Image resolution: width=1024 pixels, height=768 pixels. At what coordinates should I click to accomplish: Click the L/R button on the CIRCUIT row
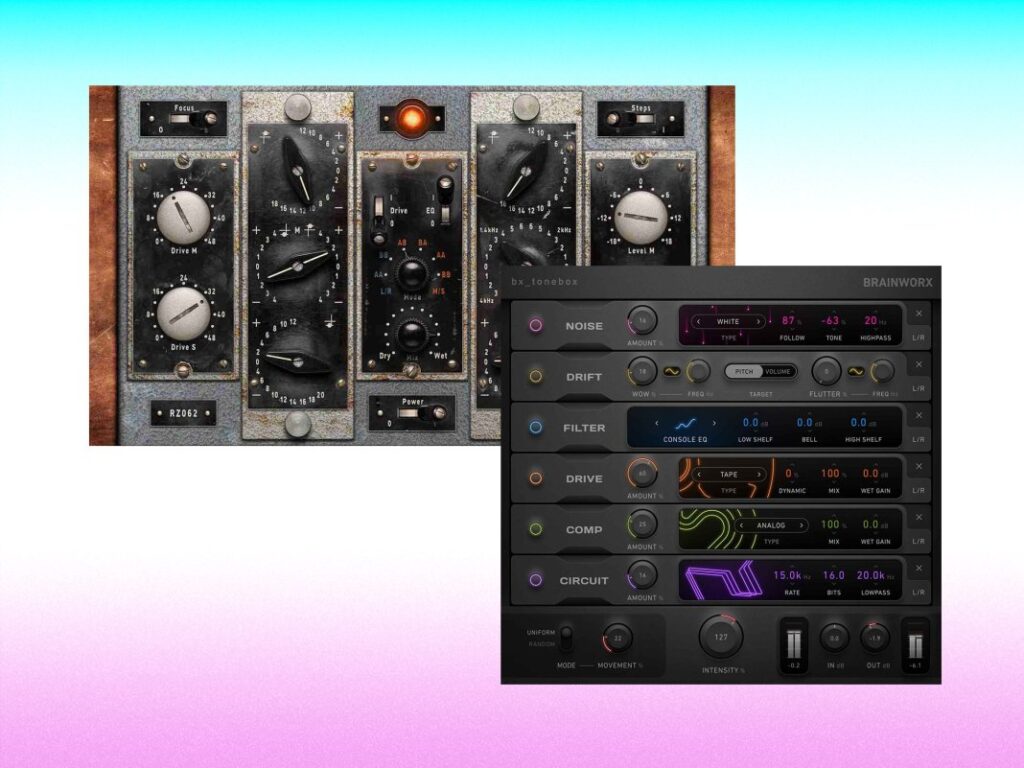point(918,592)
